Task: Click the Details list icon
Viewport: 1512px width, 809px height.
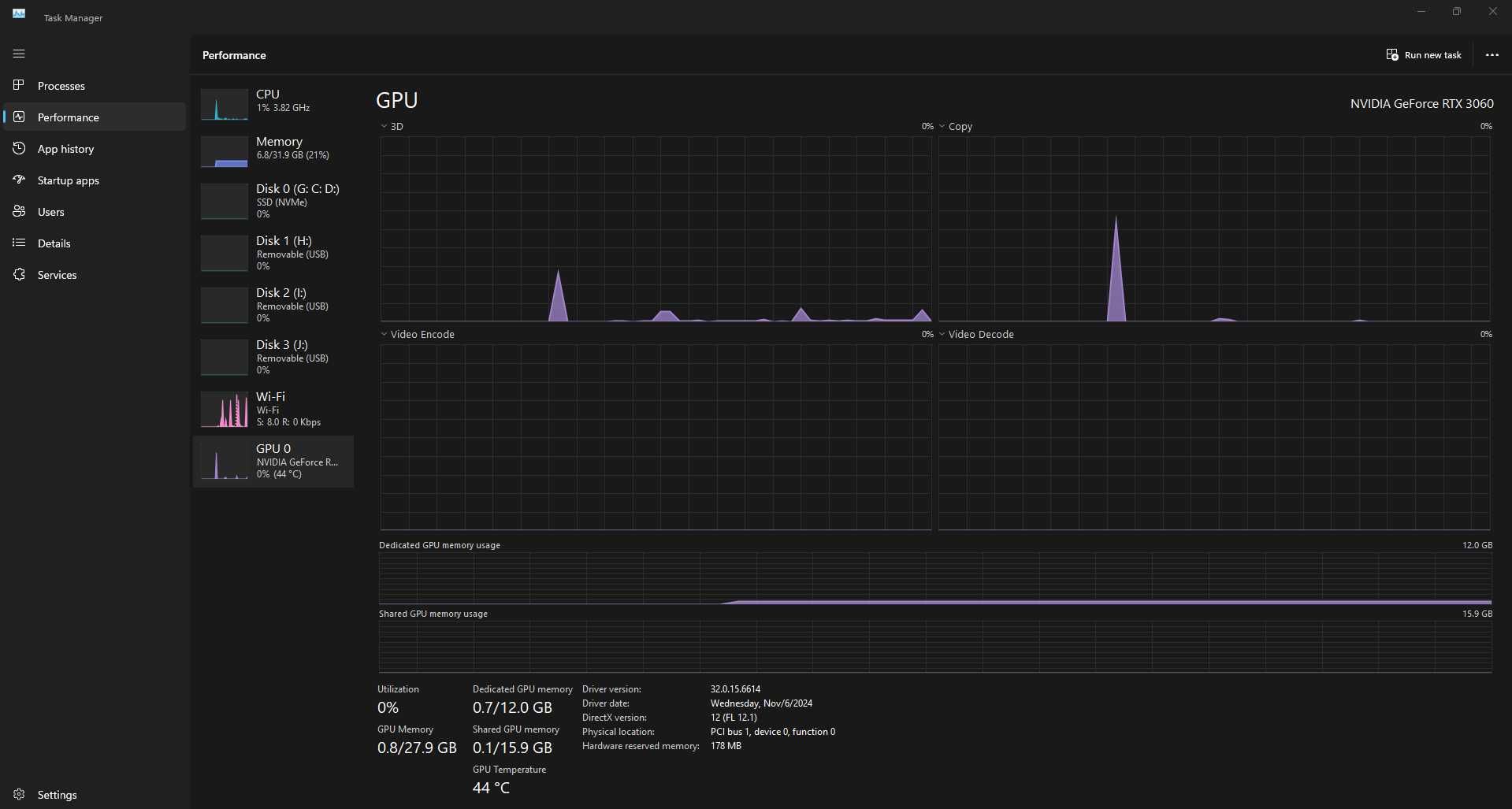Action: pyautogui.click(x=19, y=243)
